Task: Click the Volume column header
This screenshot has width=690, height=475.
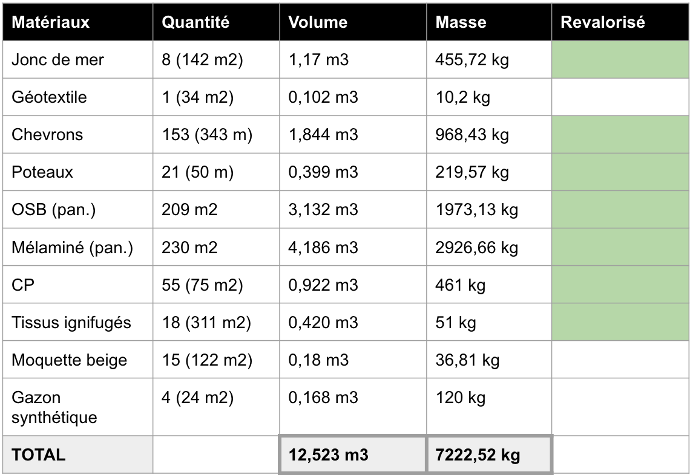Action: click(318, 22)
